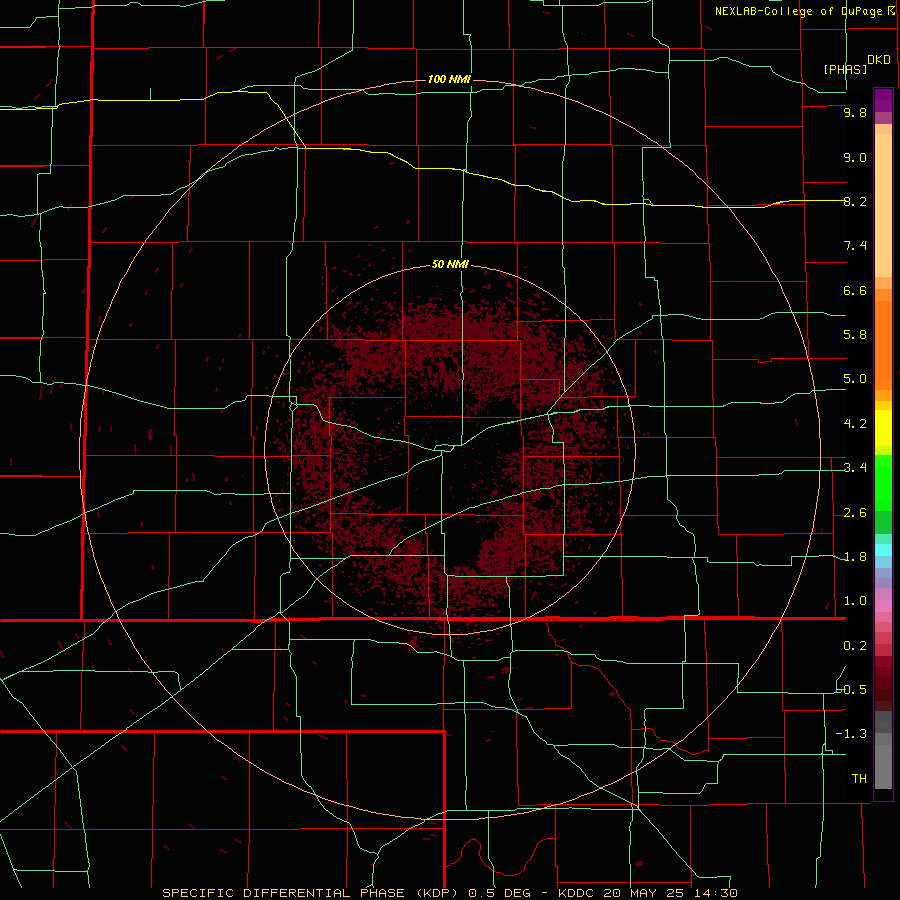The width and height of the screenshot is (900, 900).
Task: Click the 2.6 scale value
Action: (855, 513)
